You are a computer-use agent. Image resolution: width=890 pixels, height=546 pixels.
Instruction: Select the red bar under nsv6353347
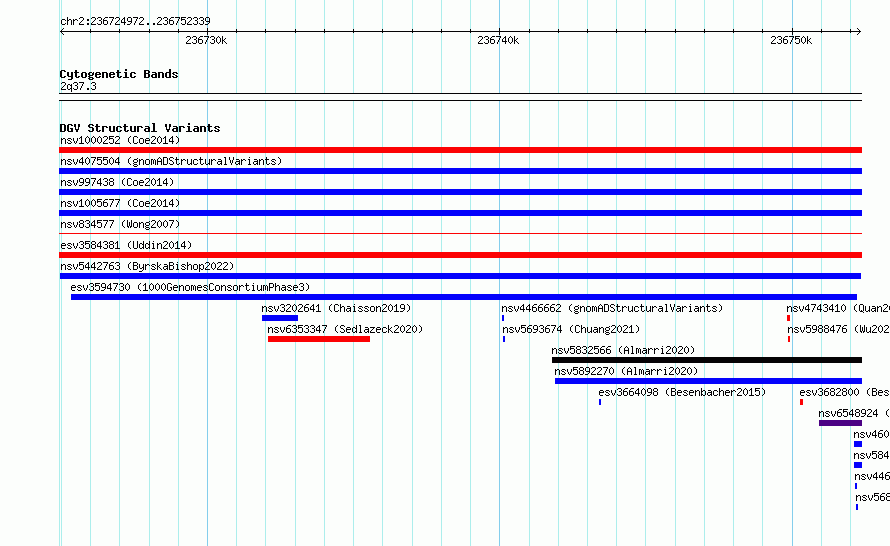tap(319, 339)
